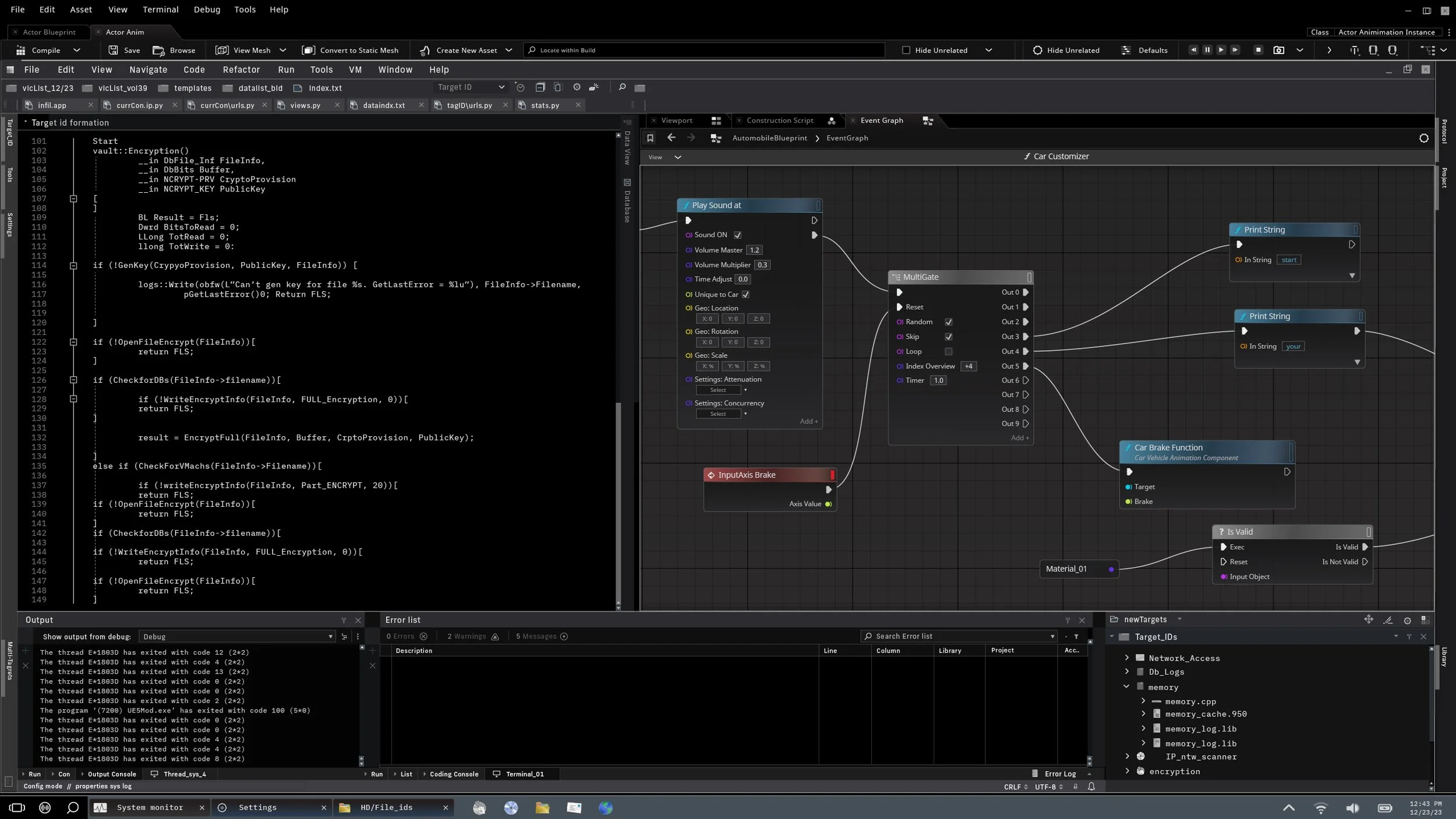This screenshot has width=1456, height=819.
Task: Click the search magnifier in code toolbar
Action: pyautogui.click(x=622, y=87)
